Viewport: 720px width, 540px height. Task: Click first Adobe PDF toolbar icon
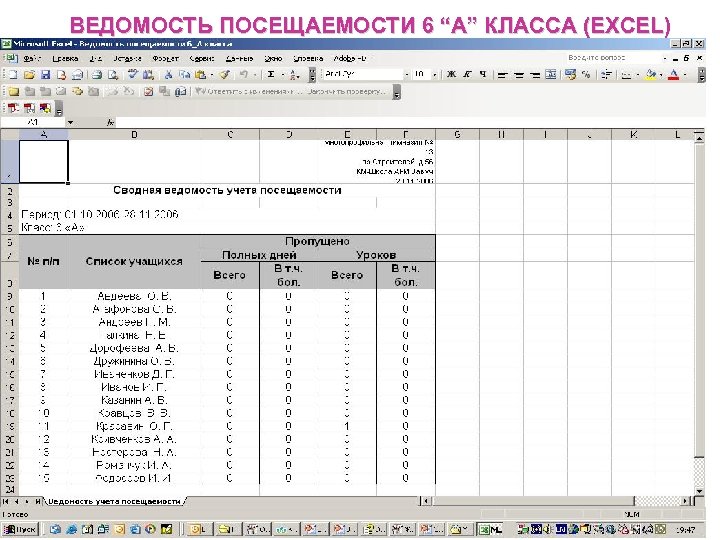pyautogui.click(x=13, y=108)
